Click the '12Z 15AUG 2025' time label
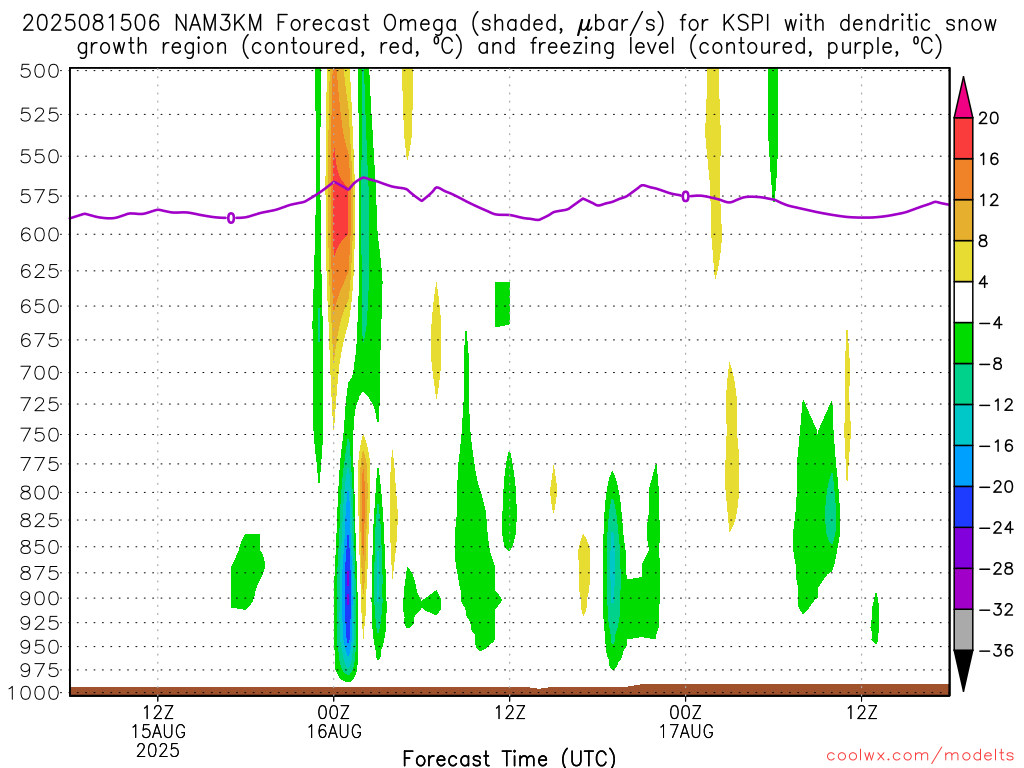 pos(158,731)
